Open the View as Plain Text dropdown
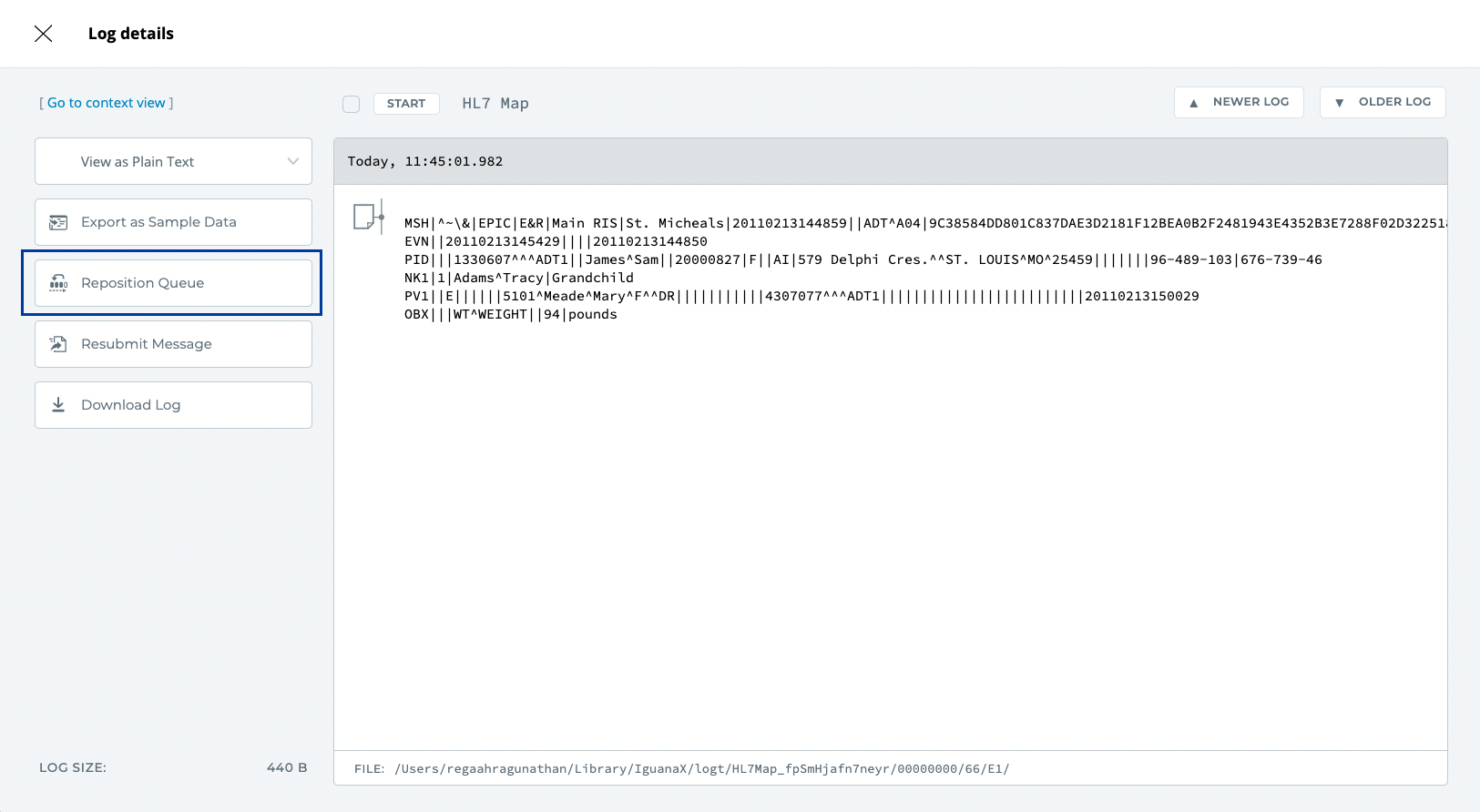The image size is (1480, 812). (173, 161)
